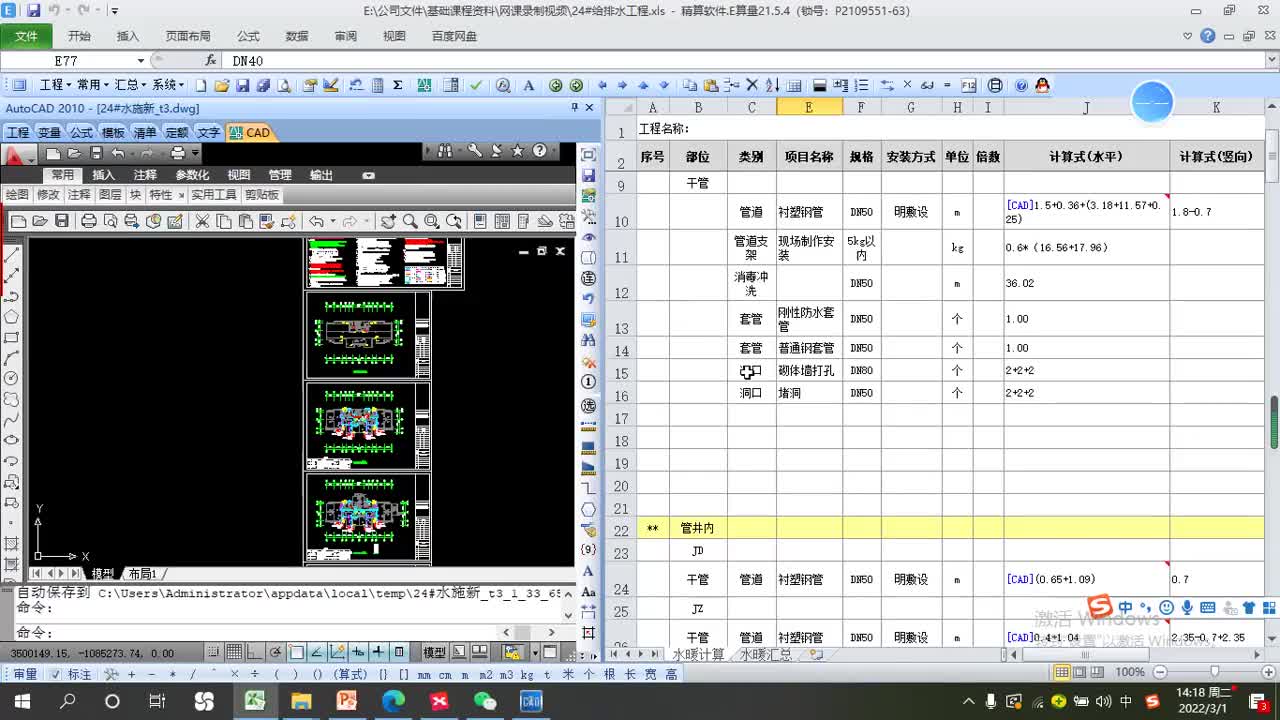Click the magnifier zoom icon in AutoCAD toolbar
1280x720 pixels.
pyautogui.click(x=410, y=221)
